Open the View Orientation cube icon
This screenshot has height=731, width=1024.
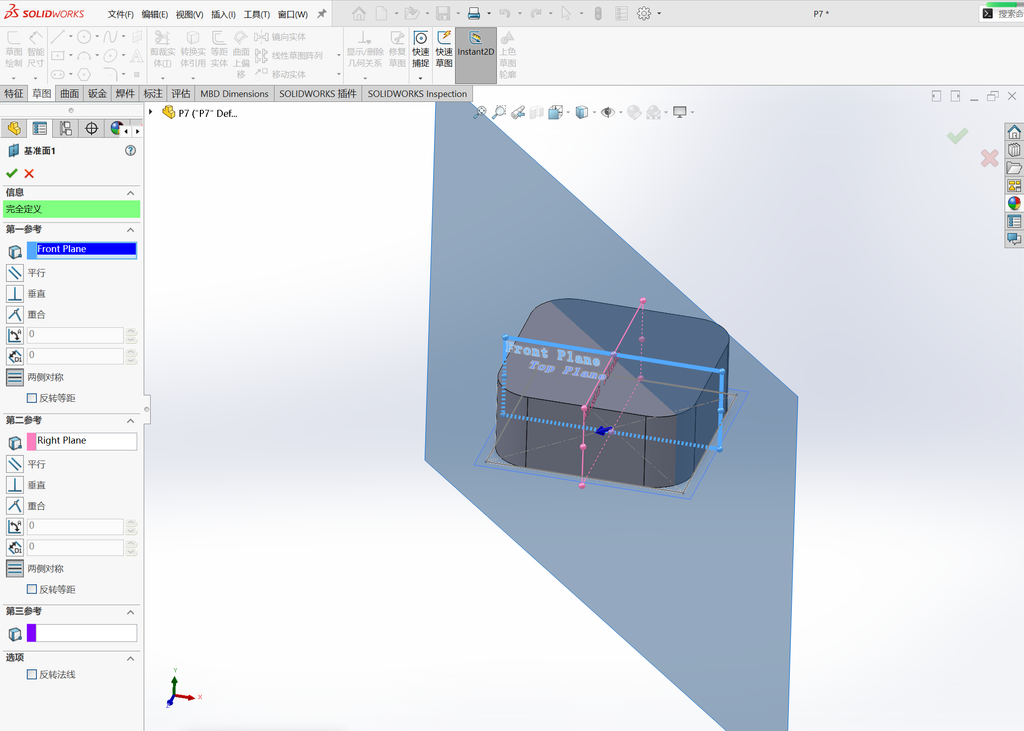pyautogui.click(x=556, y=112)
